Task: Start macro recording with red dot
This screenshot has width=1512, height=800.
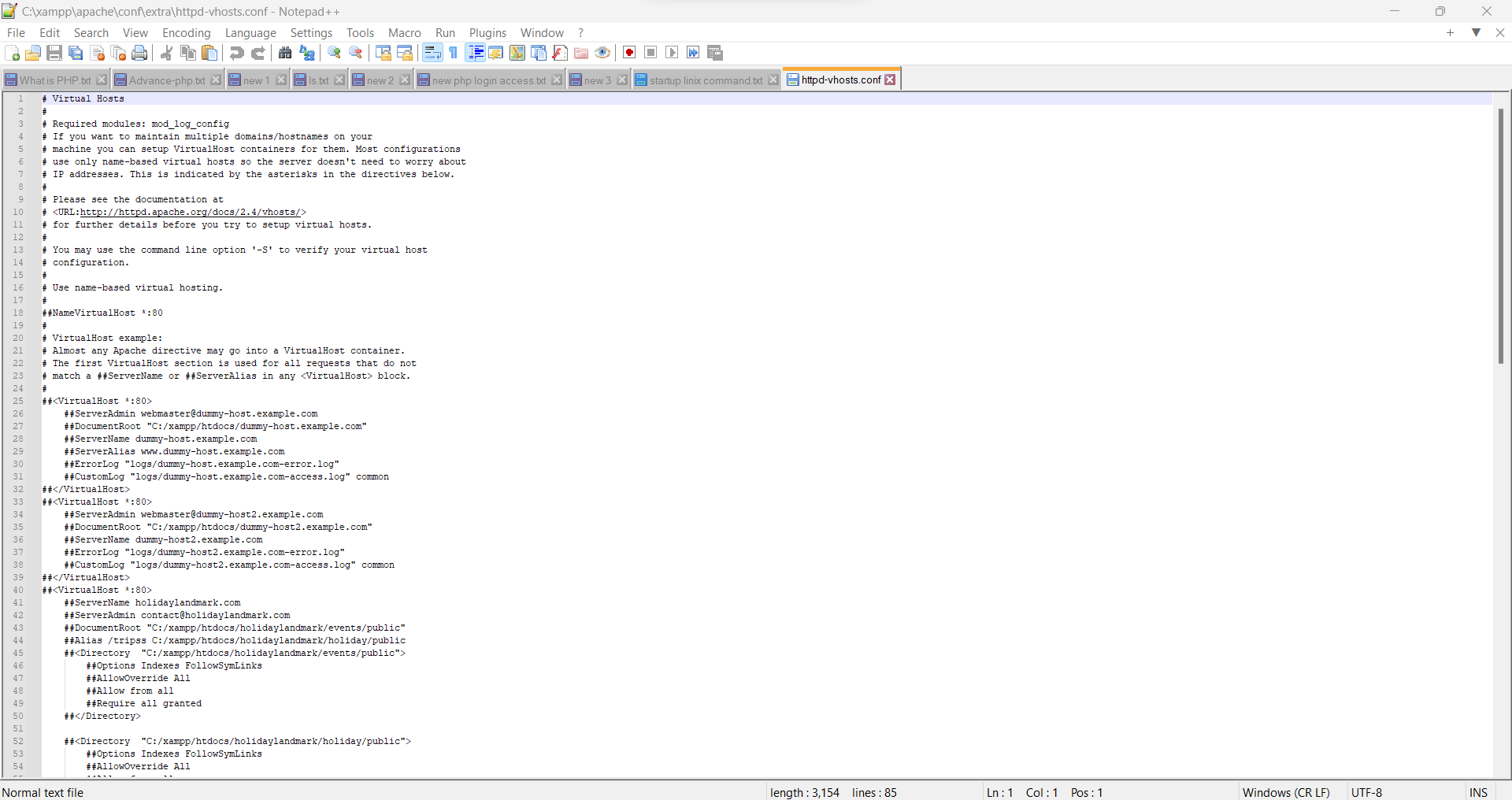Action: pyautogui.click(x=629, y=53)
